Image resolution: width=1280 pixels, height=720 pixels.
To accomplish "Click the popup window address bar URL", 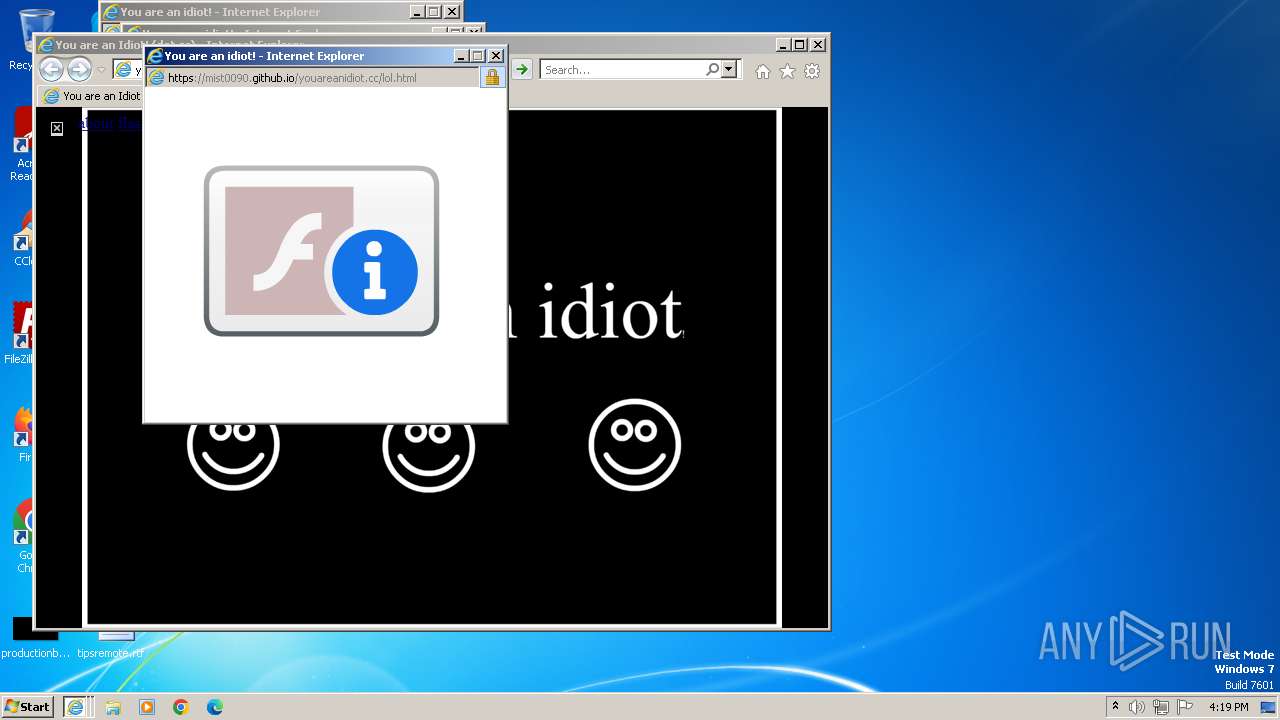I will [x=292, y=78].
